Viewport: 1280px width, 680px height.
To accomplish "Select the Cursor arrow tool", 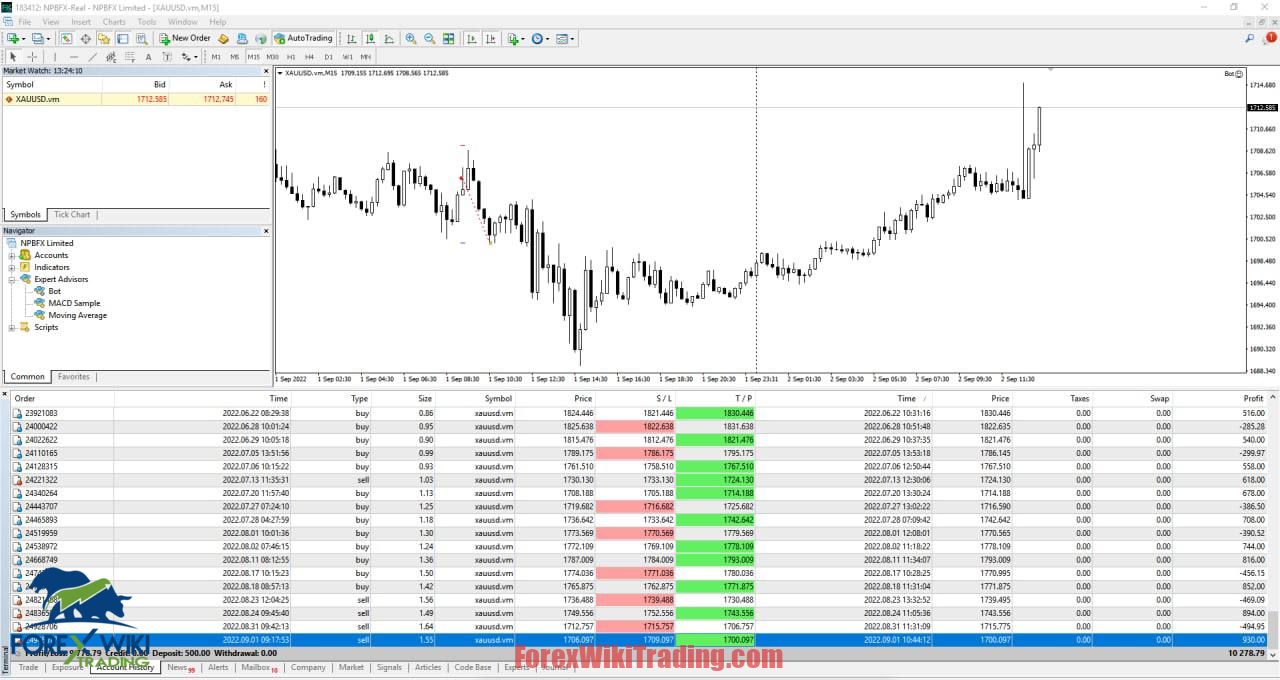I will [x=13, y=57].
